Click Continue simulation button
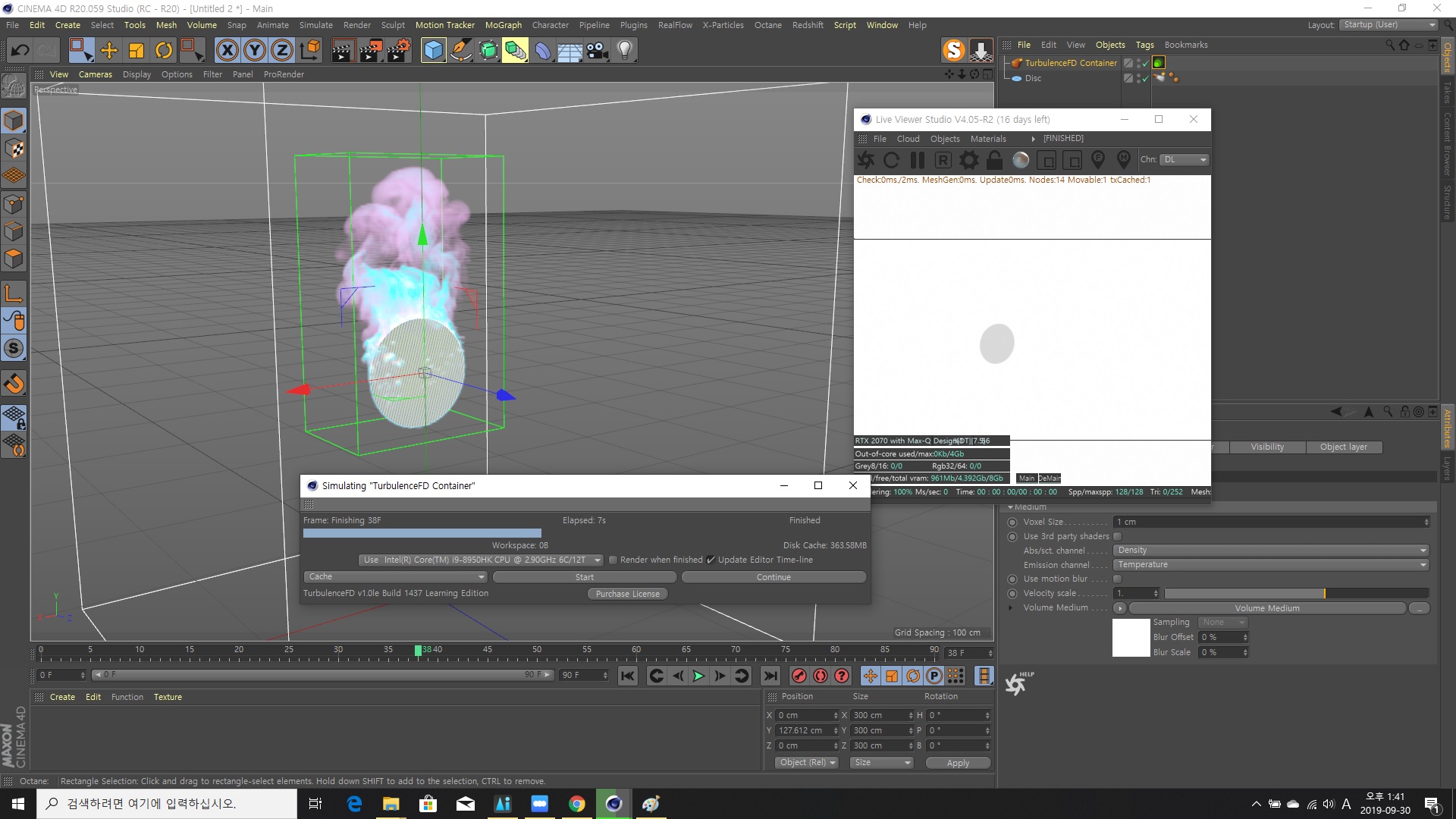1456x819 pixels. (773, 577)
